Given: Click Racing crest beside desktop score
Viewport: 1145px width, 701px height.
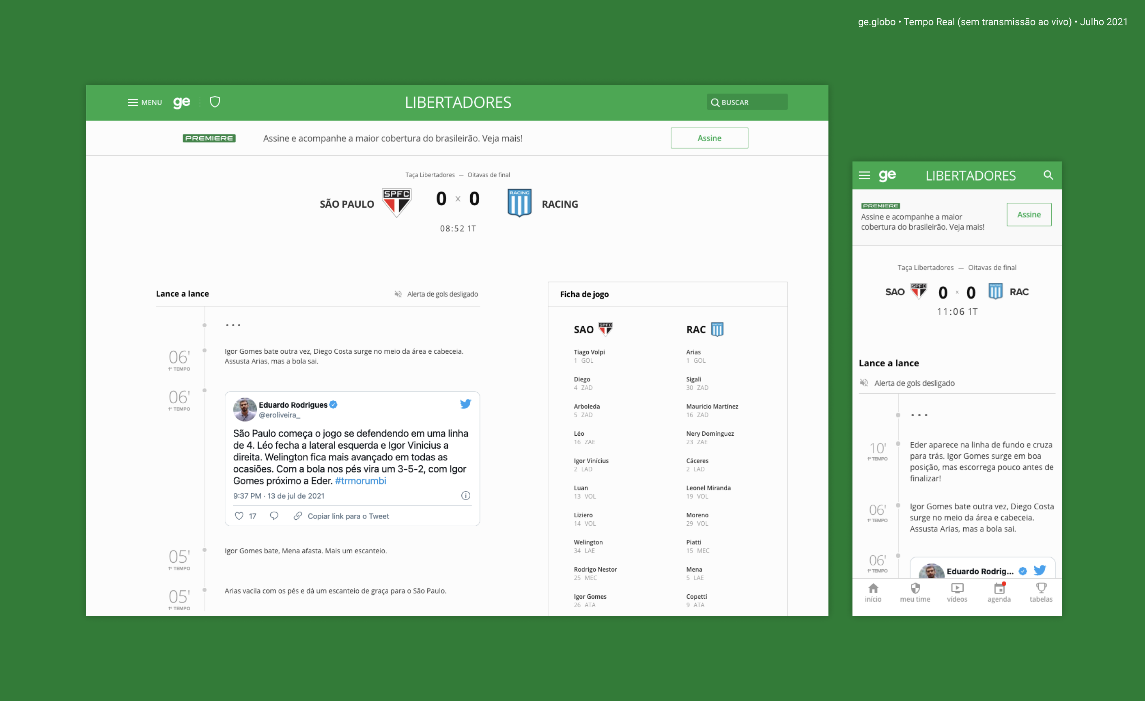Looking at the screenshot, I should 519,203.
